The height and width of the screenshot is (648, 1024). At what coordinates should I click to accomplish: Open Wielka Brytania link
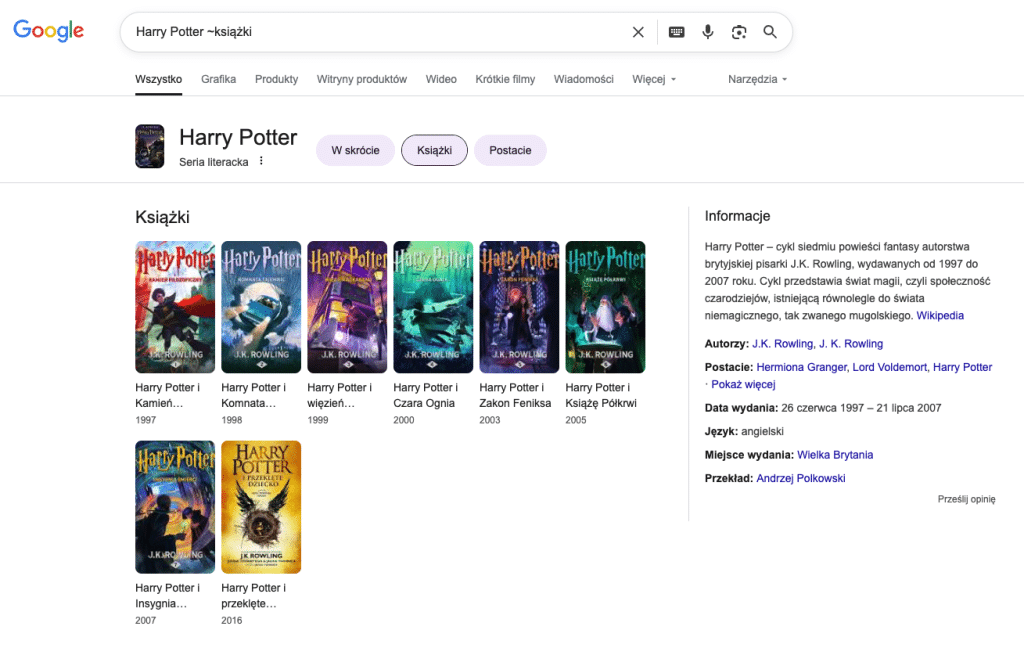835,455
